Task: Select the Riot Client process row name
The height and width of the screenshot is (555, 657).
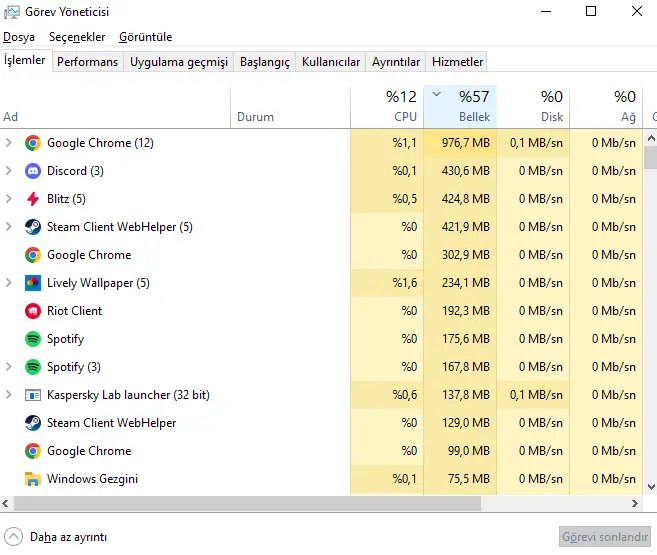Action: tap(75, 311)
